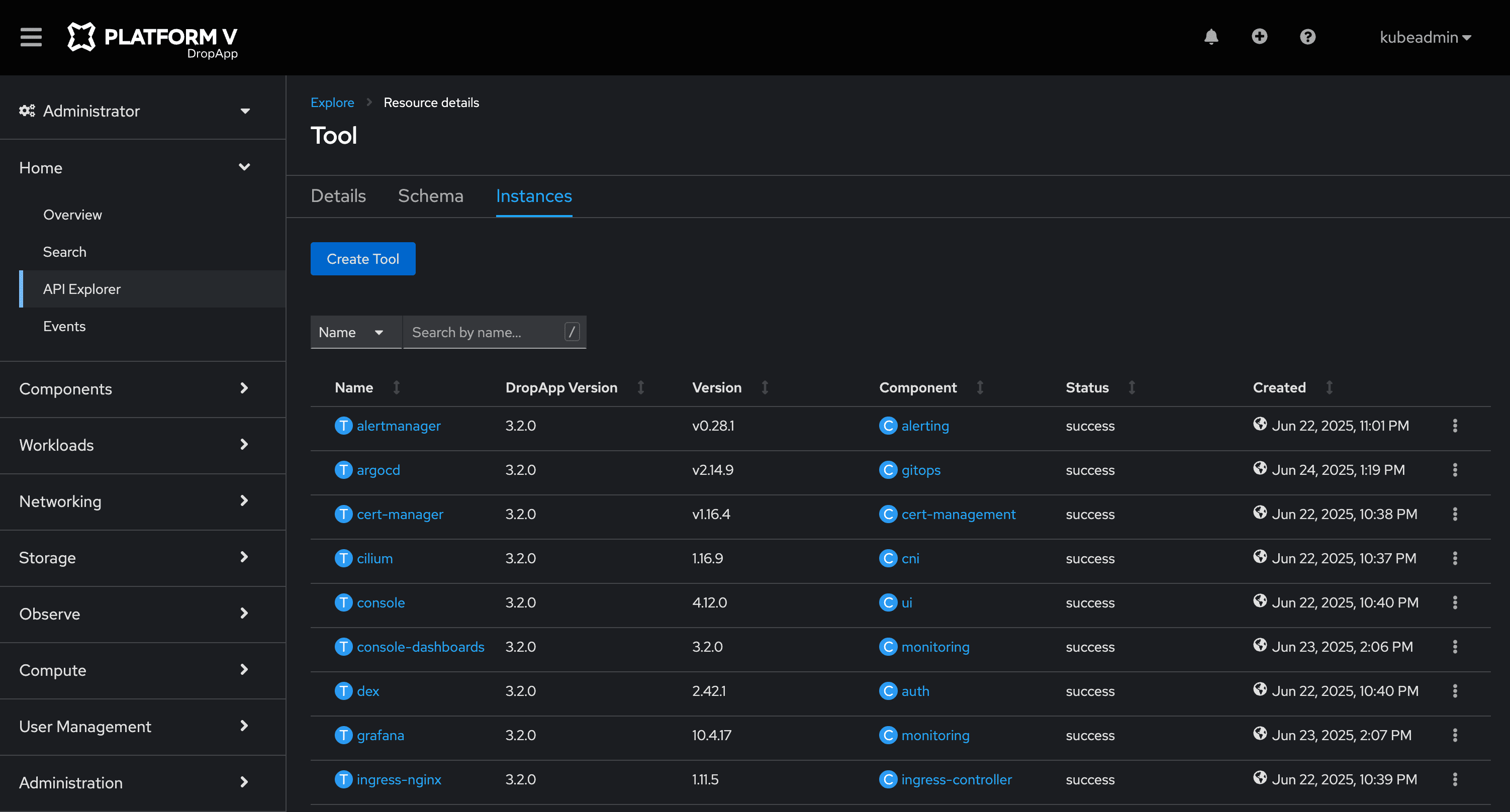Click the Explore breadcrumb link
1510x812 pixels.
pyautogui.click(x=332, y=103)
